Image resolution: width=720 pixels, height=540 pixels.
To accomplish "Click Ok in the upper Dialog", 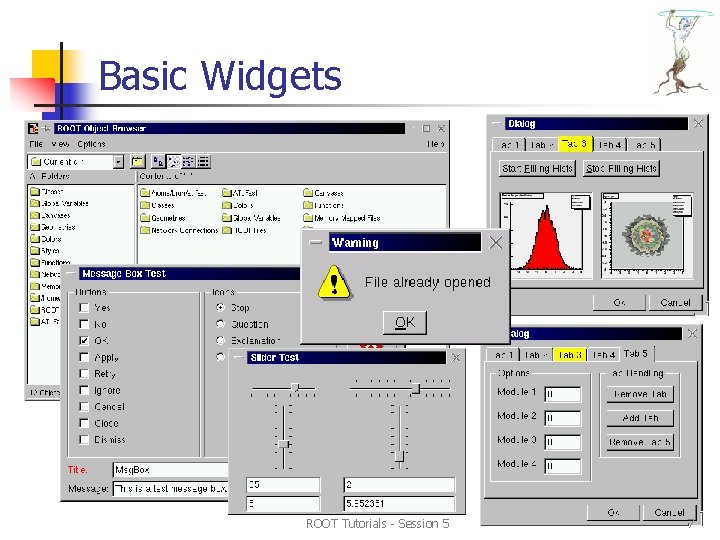I will point(619,302).
